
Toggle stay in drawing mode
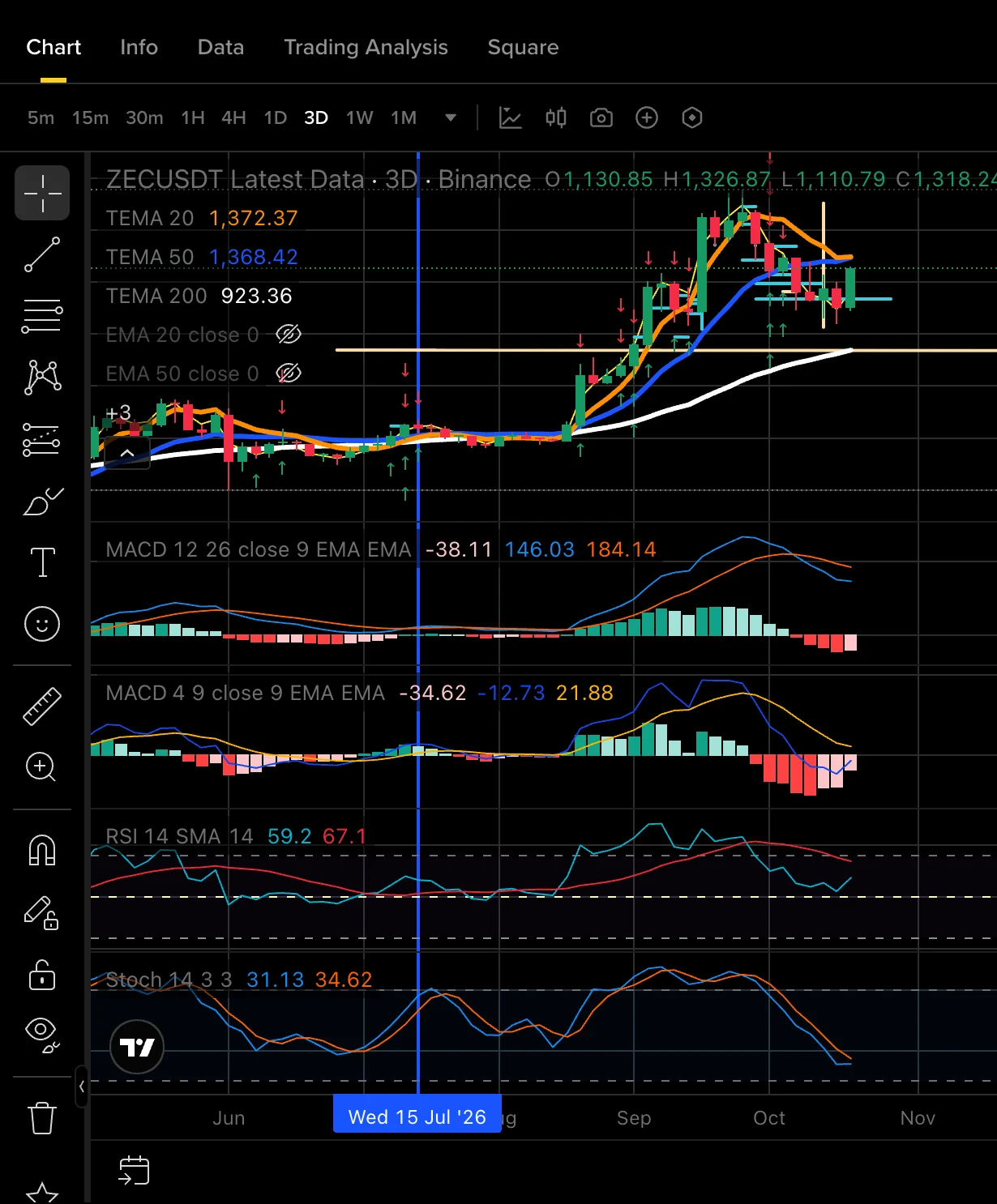pyautogui.click(x=41, y=912)
